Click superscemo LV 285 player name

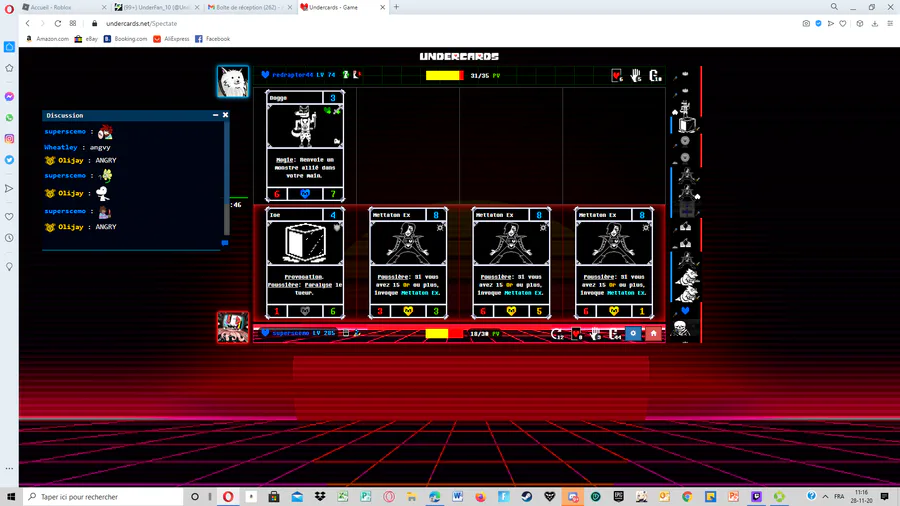click(x=304, y=333)
